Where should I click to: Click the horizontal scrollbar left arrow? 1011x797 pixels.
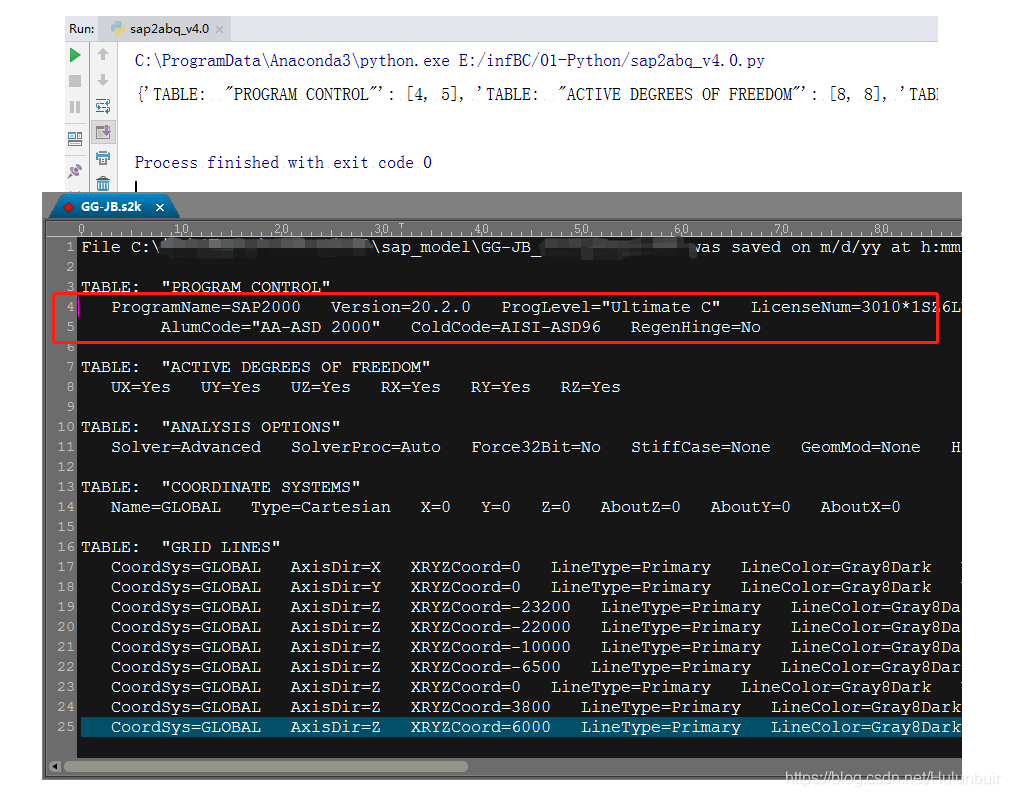pos(55,767)
